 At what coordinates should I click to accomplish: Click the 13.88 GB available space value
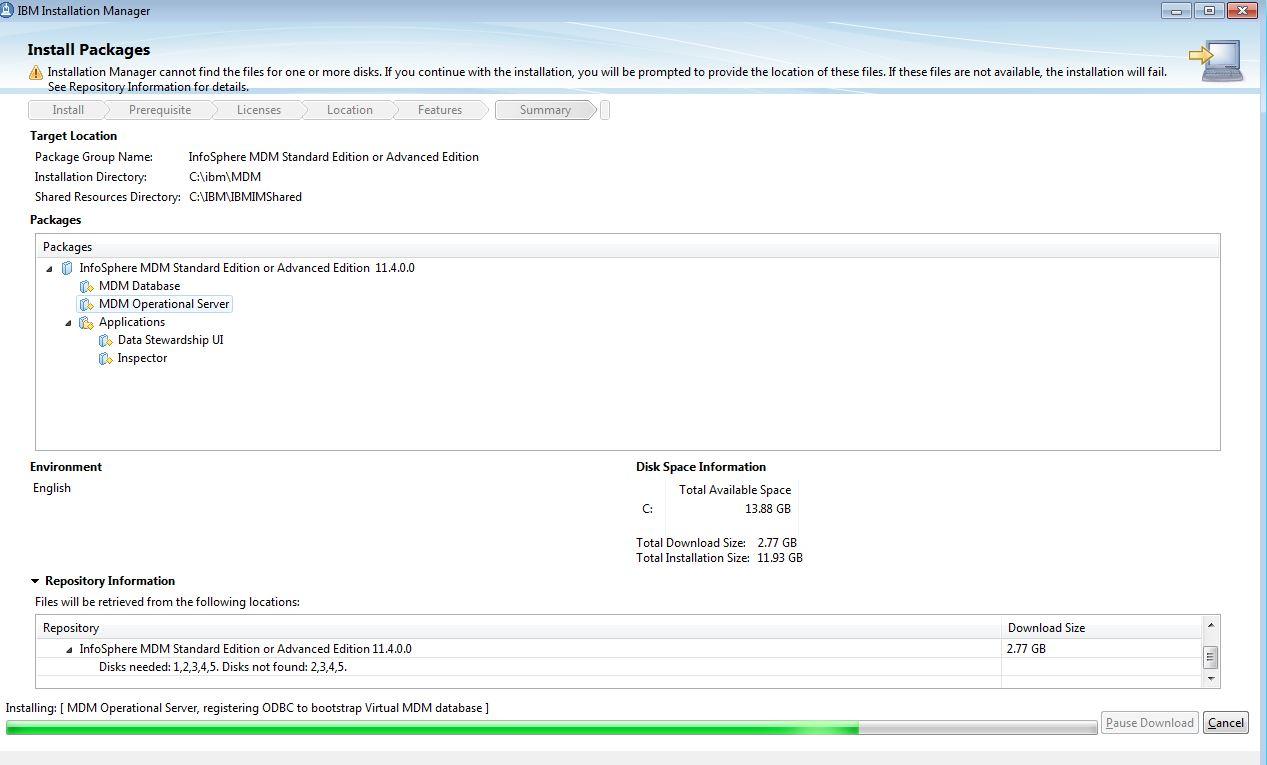point(768,509)
